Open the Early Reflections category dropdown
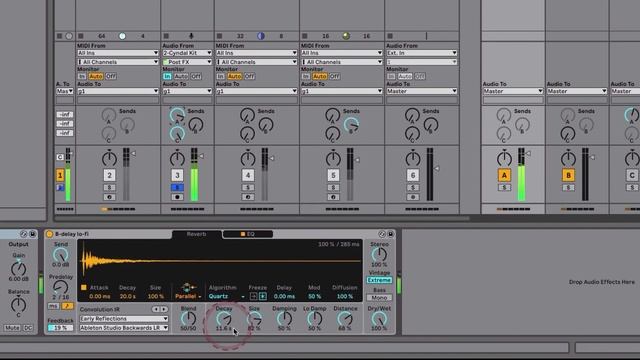Image resolution: width=640 pixels, height=360 pixels. [124, 318]
